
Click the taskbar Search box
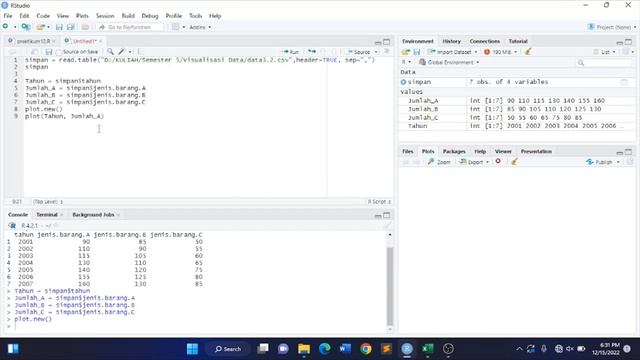click(x=228, y=349)
